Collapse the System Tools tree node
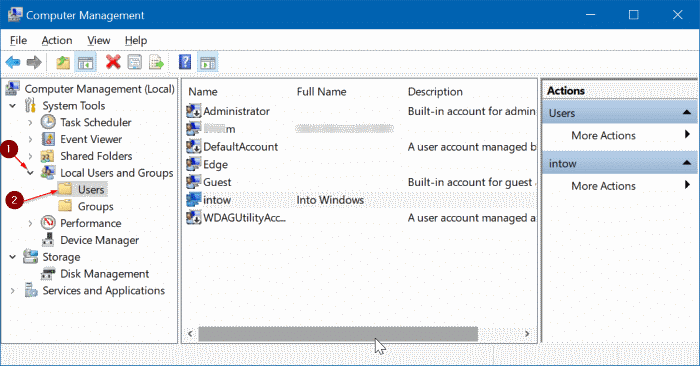This screenshot has width=700, height=366. (13, 106)
